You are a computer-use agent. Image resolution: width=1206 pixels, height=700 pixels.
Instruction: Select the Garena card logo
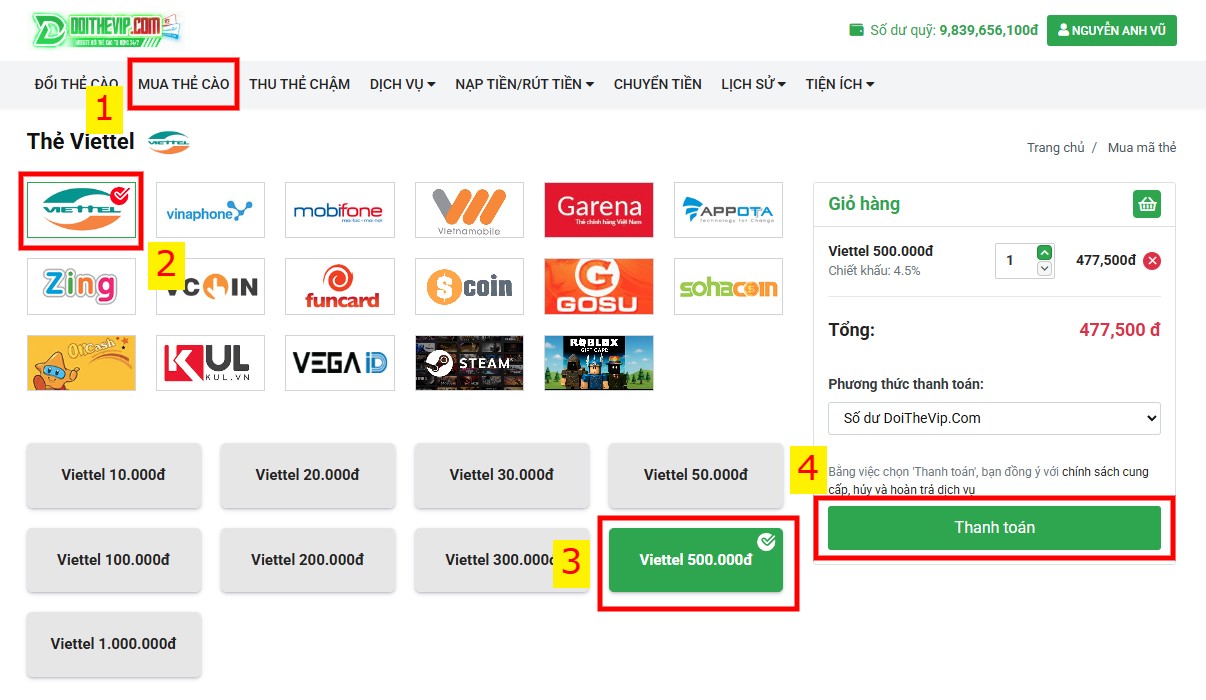point(599,210)
